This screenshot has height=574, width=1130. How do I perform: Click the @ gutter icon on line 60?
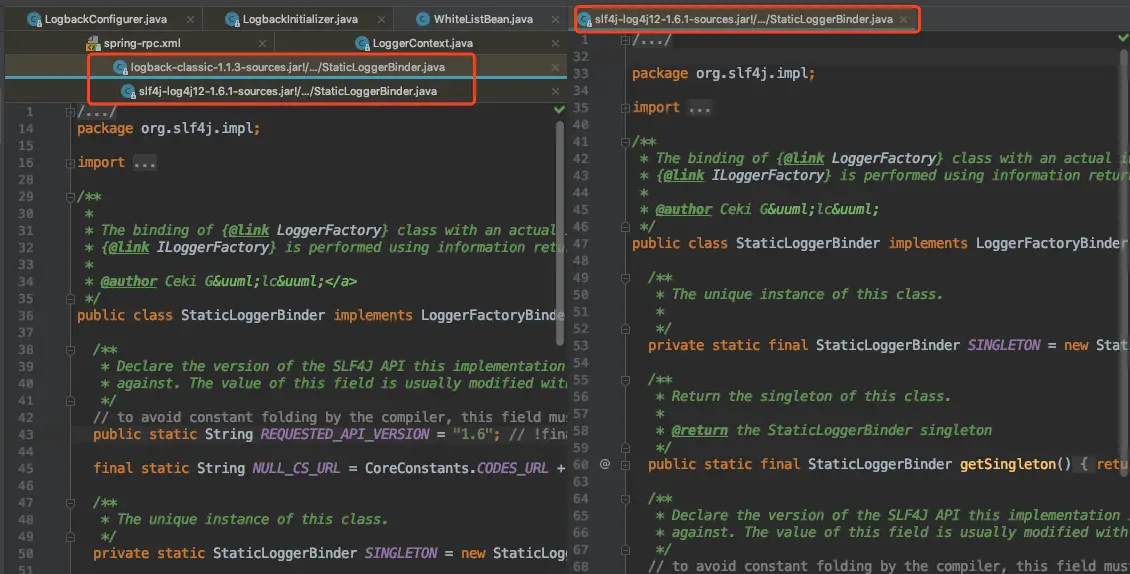click(605, 464)
